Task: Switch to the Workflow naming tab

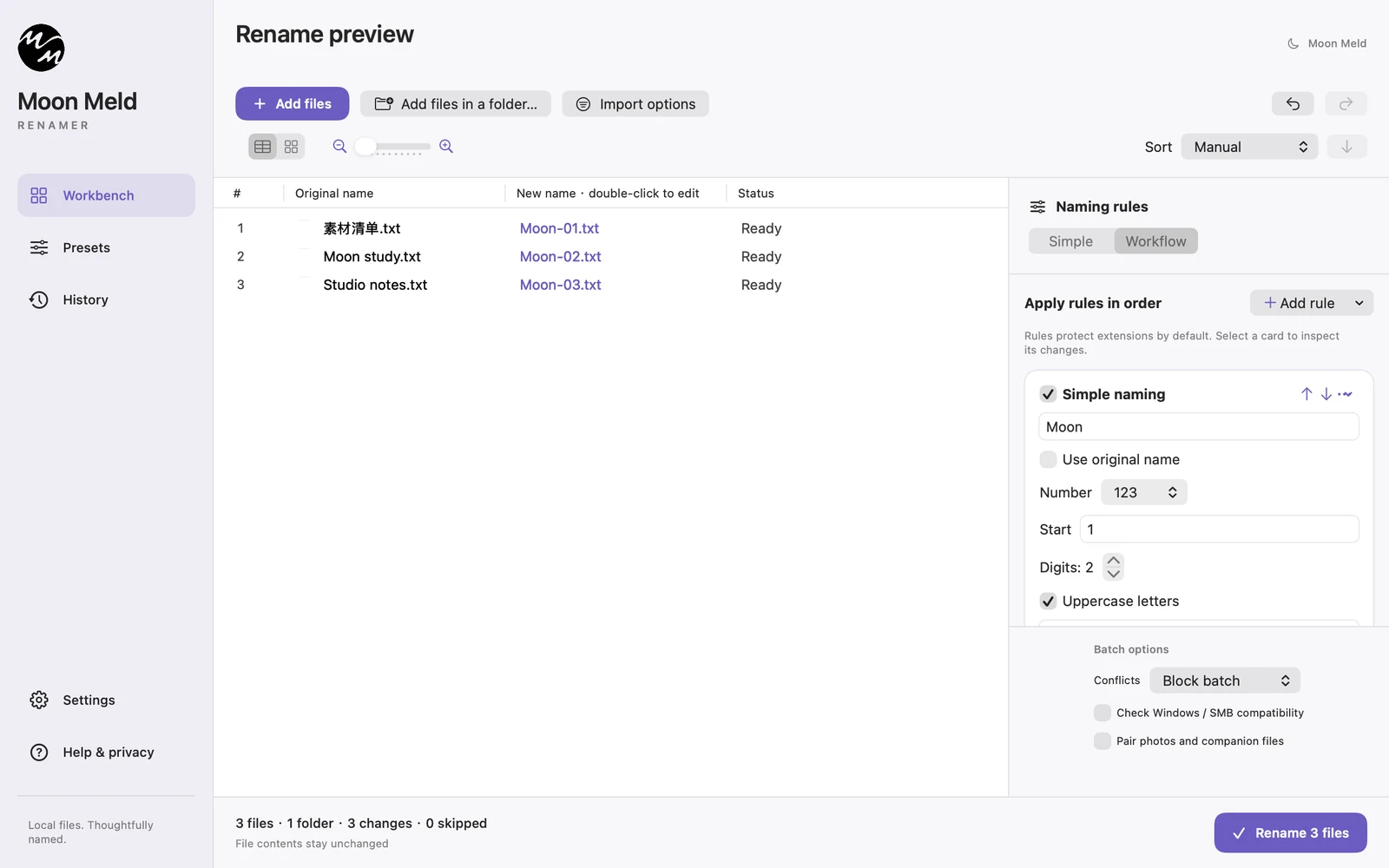Action: point(1155,241)
